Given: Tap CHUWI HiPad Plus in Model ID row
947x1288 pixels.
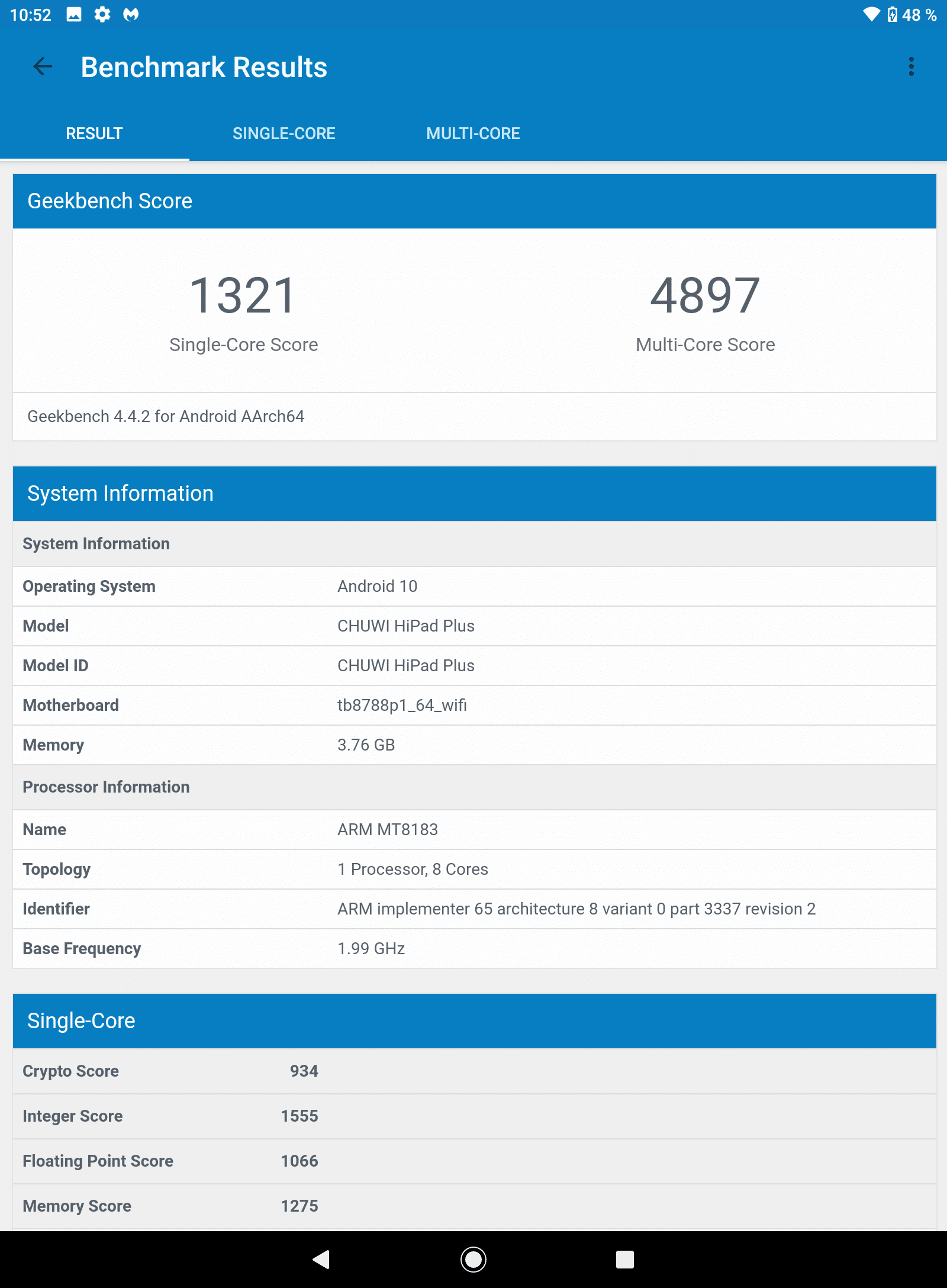Looking at the screenshot, I should click(x=406, y=666).
